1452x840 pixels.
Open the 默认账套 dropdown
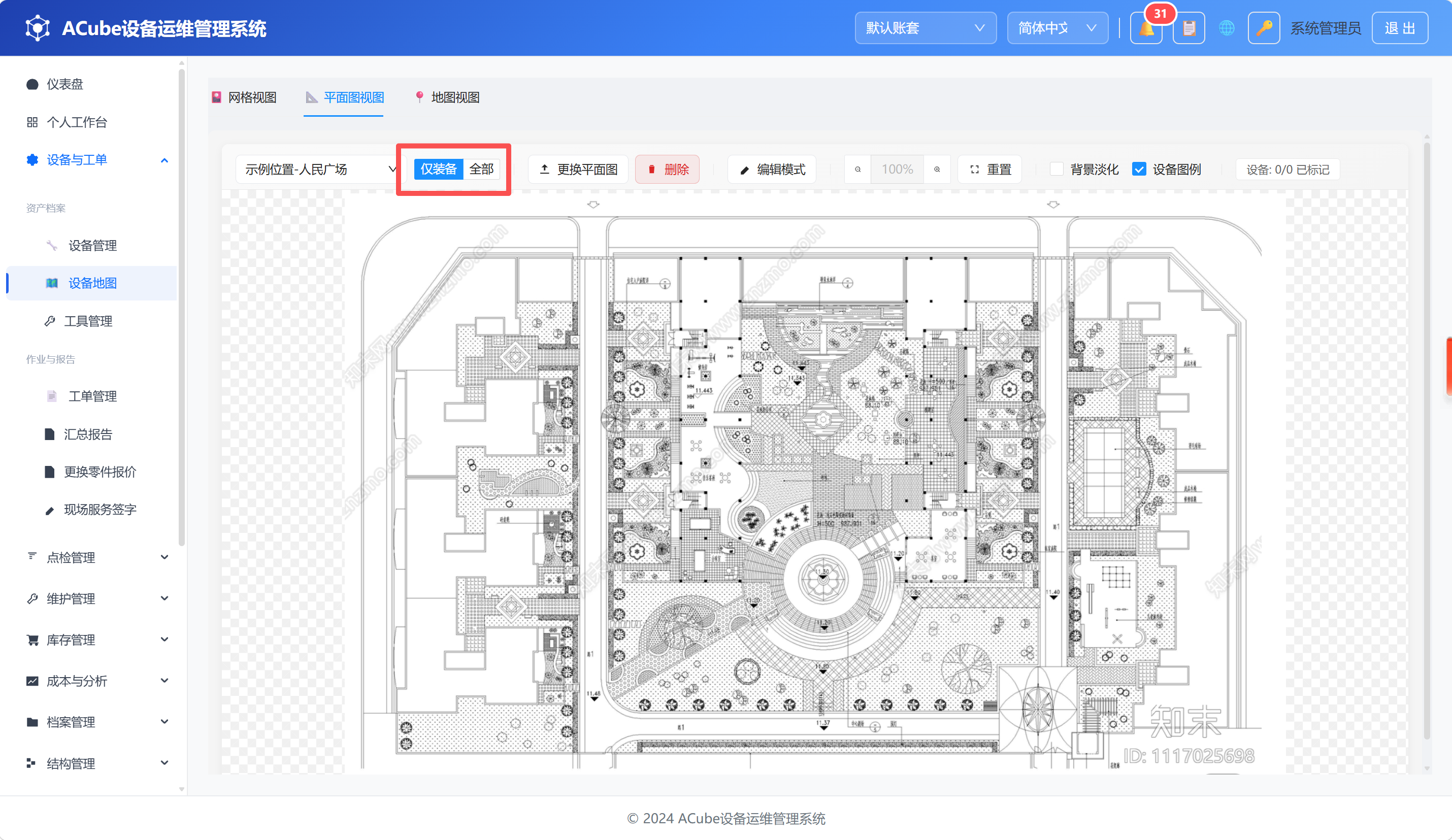[x=926, y=27]
